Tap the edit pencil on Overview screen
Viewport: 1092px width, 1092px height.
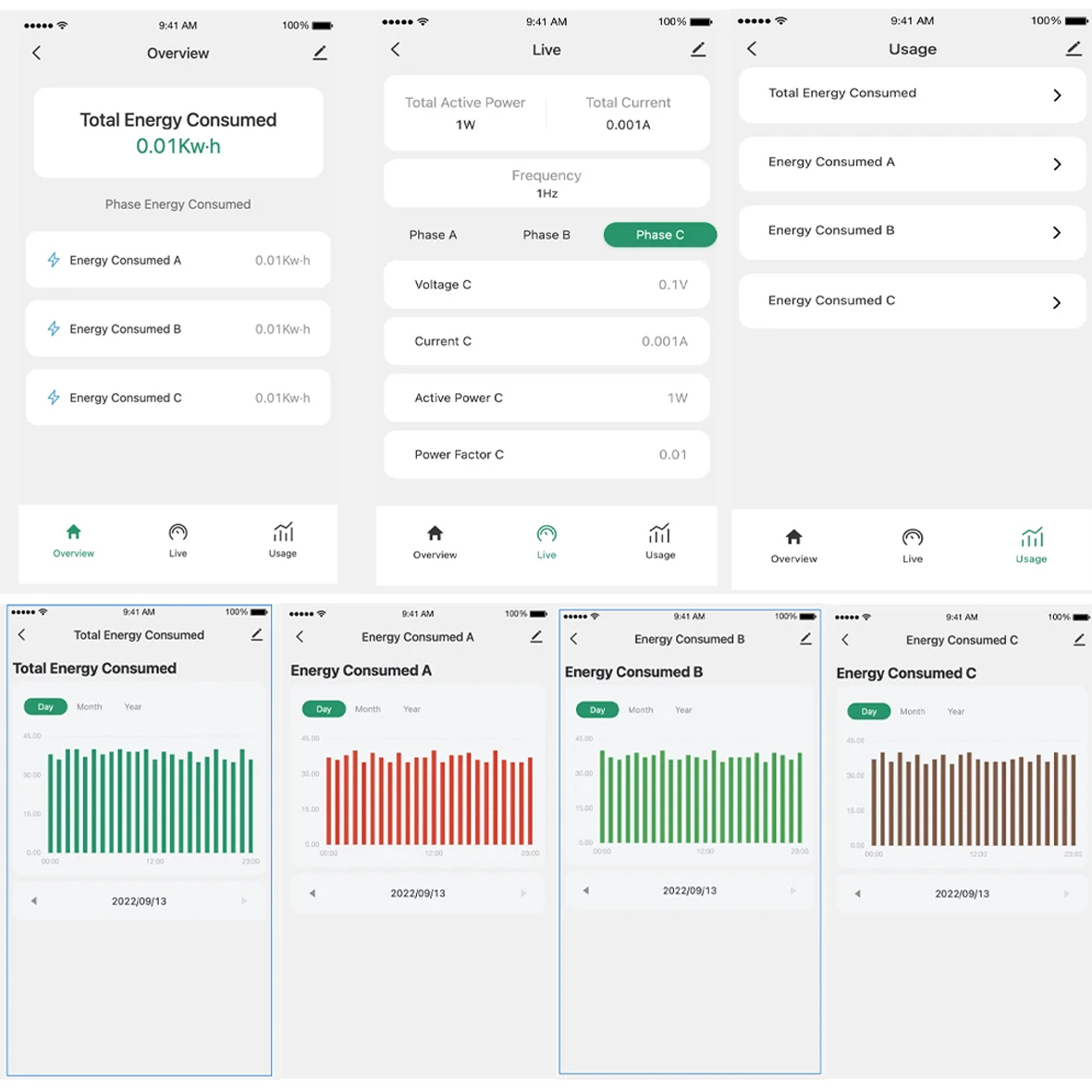tap(320, 54)
